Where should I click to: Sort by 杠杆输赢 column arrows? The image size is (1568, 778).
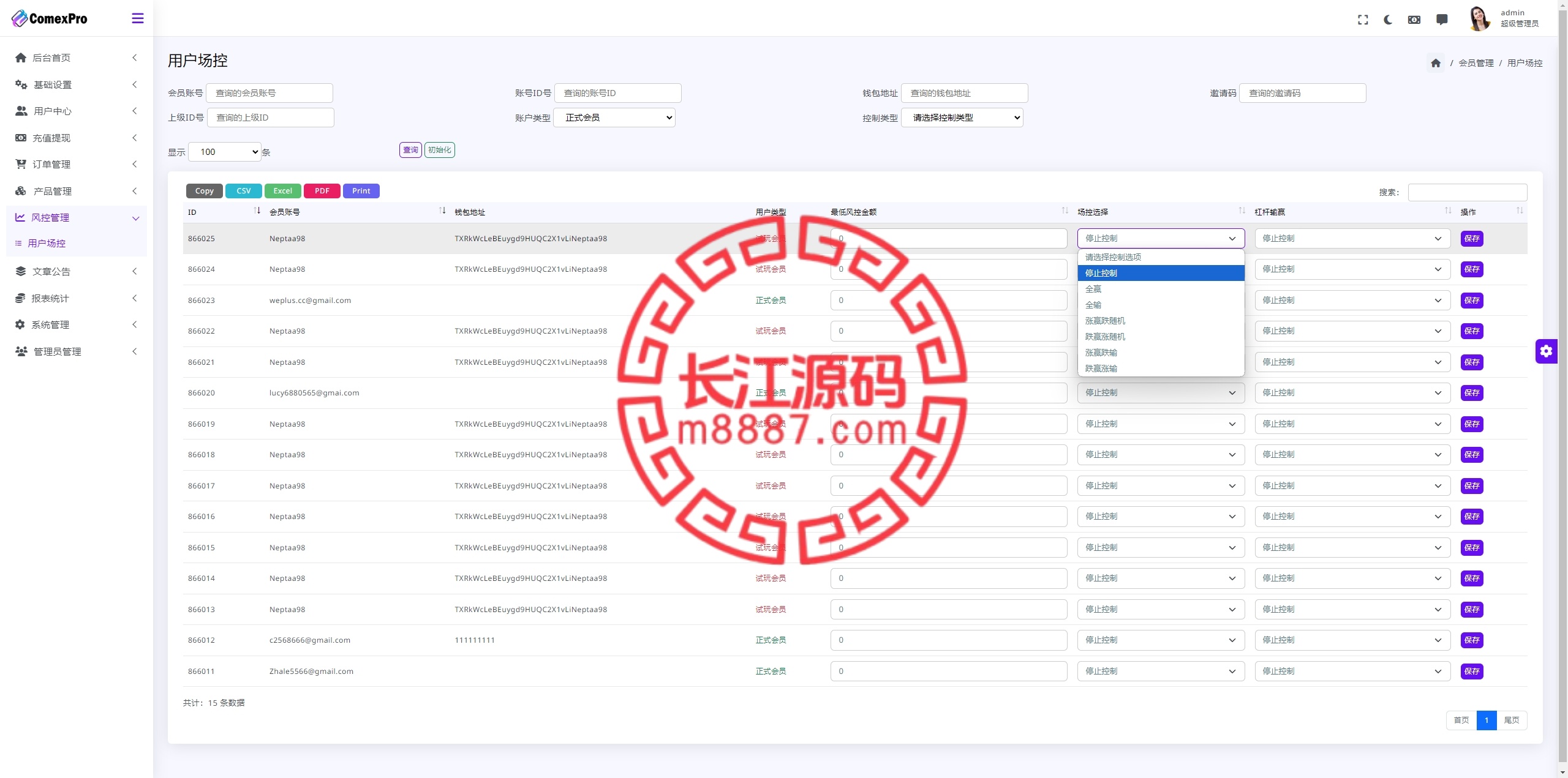click(1448, 211)
